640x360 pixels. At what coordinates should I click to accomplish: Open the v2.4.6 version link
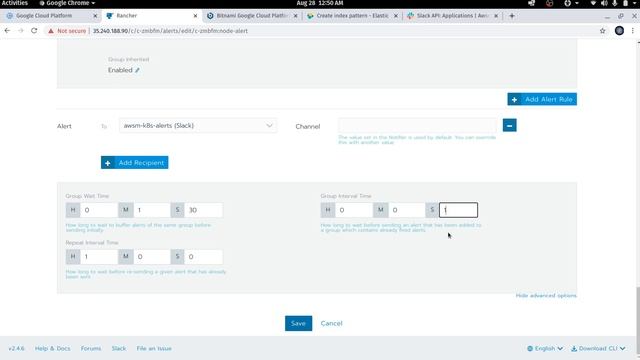tap(16, 349)
